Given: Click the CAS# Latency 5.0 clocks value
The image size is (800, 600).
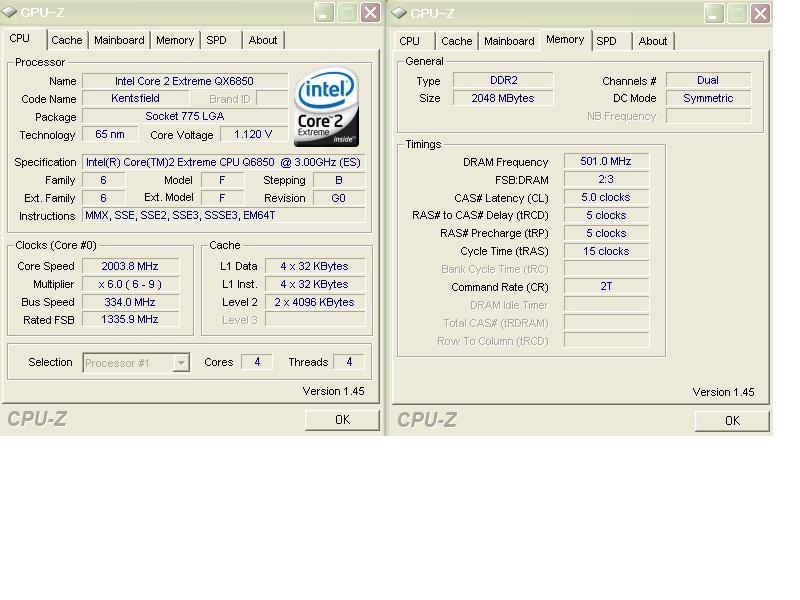Looking at the screenshot, I should pyautogui.click(x=606, y=197).
